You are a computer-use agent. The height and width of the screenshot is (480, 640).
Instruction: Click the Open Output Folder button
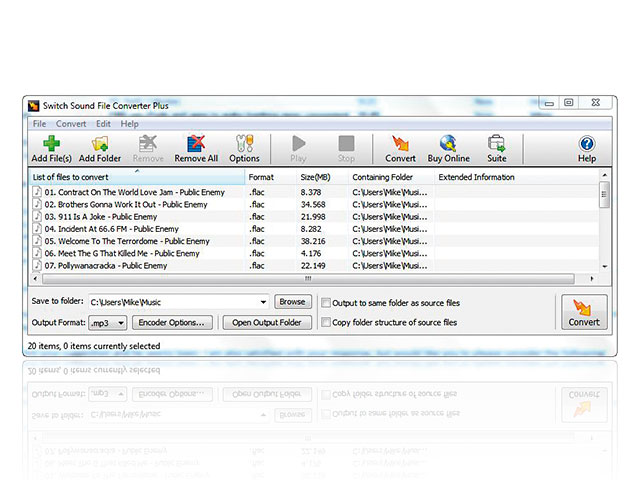266,323
